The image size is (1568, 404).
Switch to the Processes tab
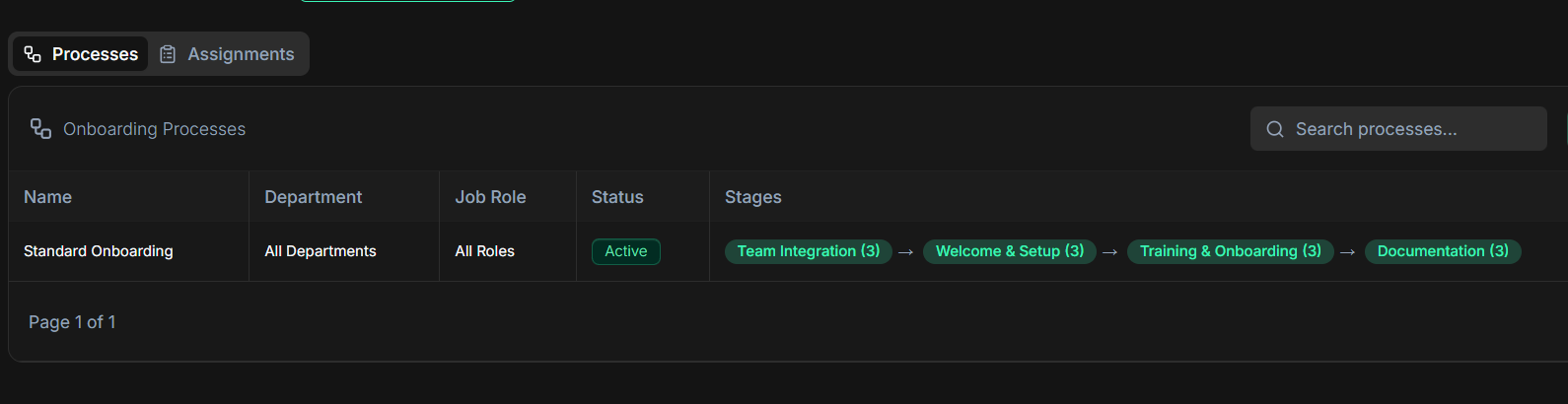(x=81, y=54)
